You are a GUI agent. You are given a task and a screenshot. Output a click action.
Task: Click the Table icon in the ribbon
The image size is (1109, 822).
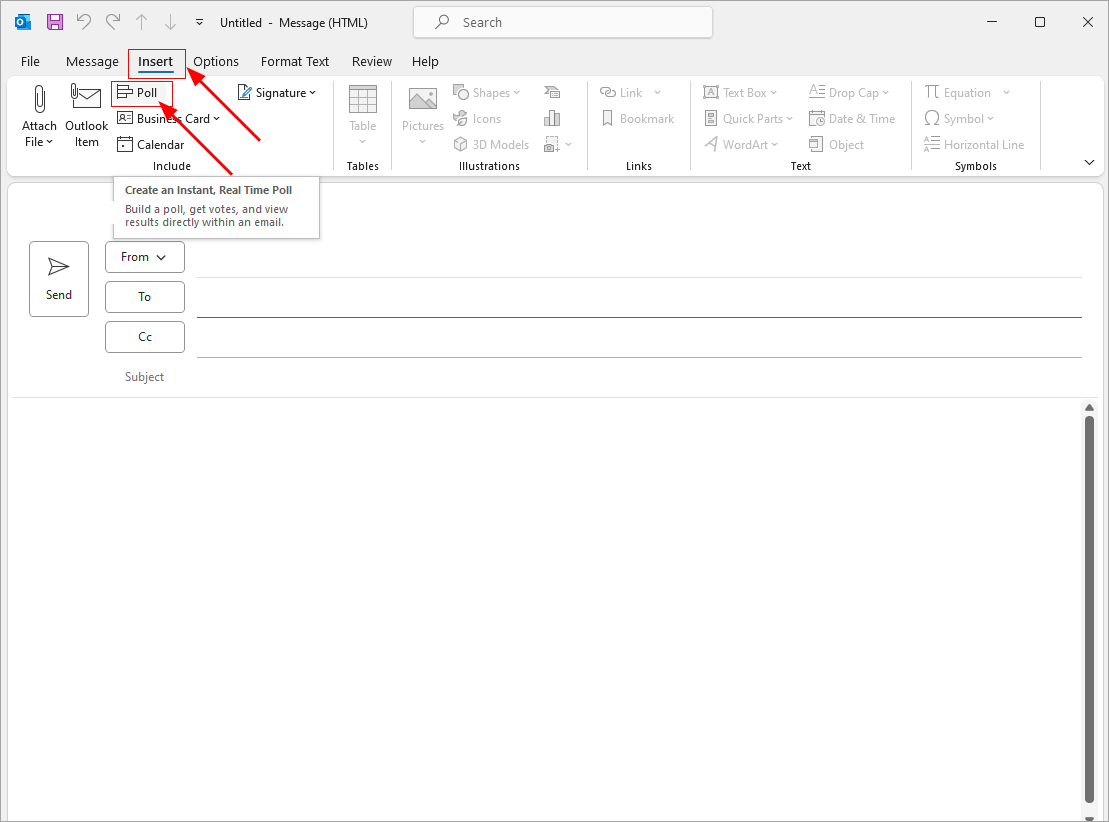click(x=362, y=100)
